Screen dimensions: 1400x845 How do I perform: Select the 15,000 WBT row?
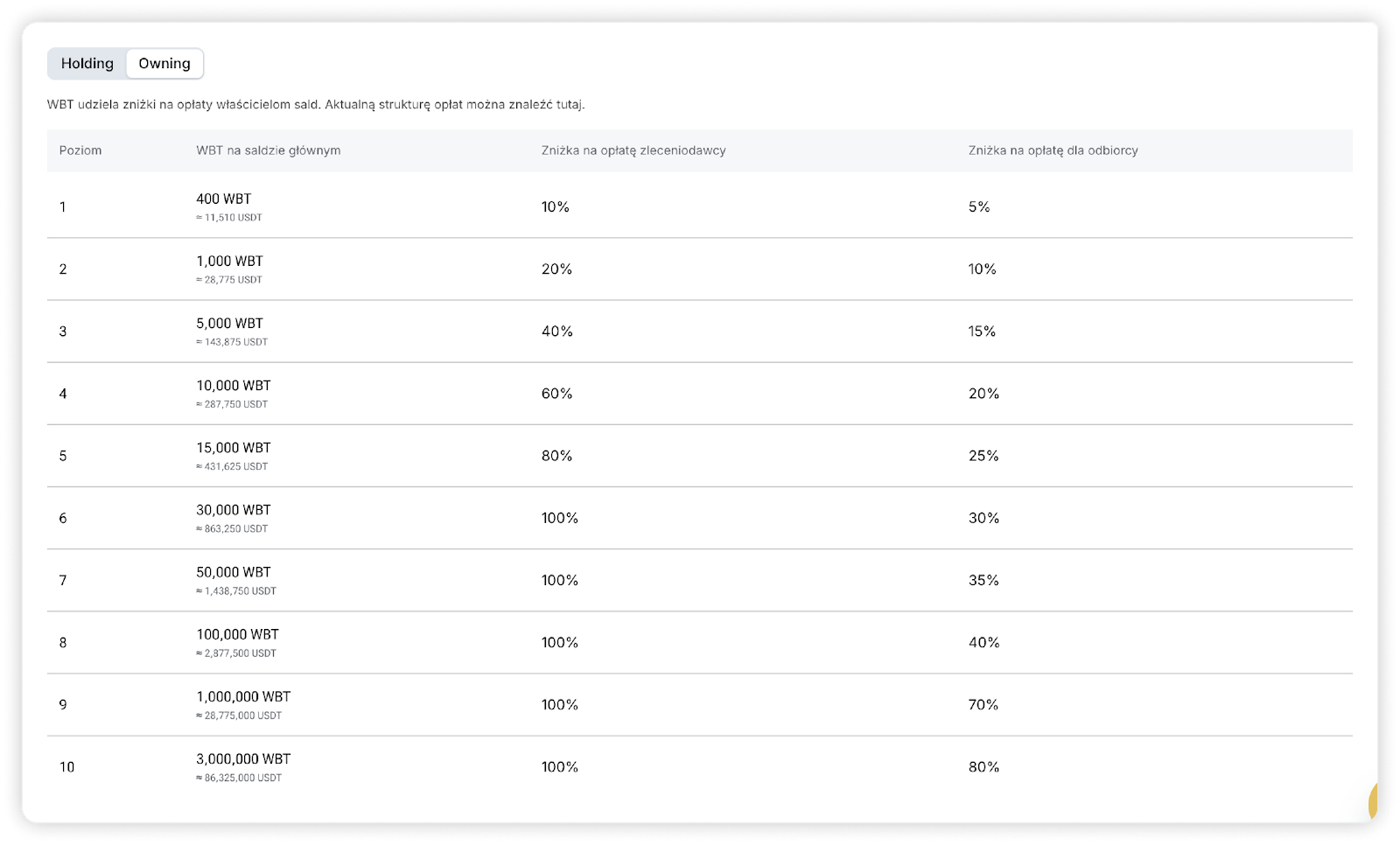click(234, 448)
